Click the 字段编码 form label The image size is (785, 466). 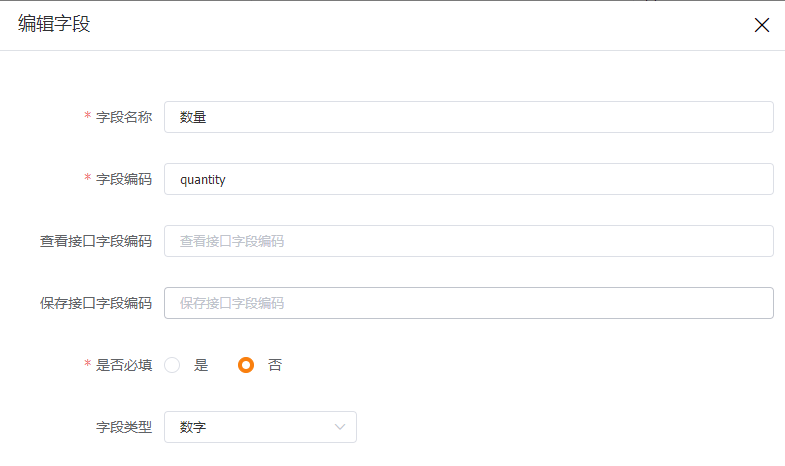point(124,179)
